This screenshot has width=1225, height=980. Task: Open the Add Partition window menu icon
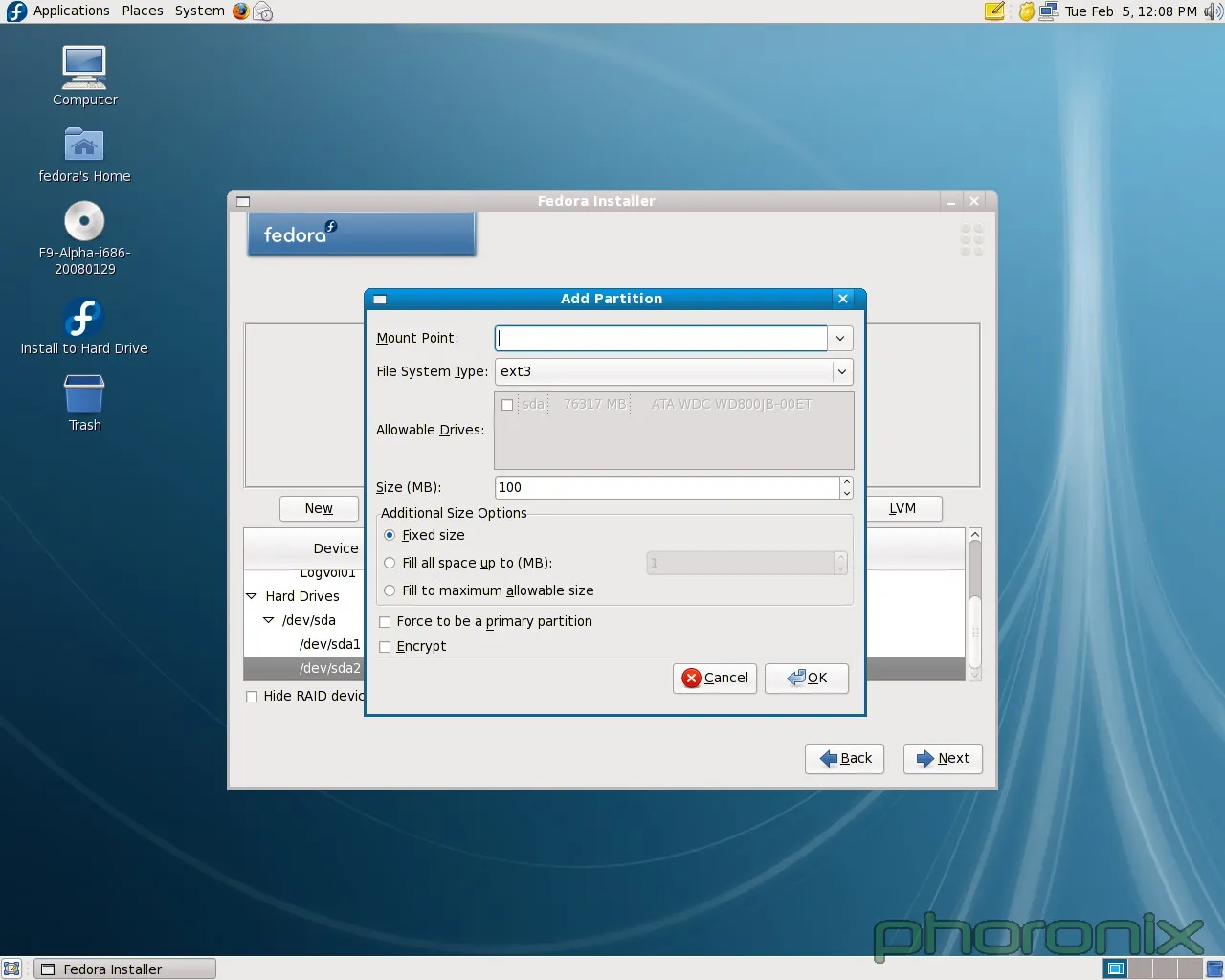pyautogui.click(x=379, y=299)
